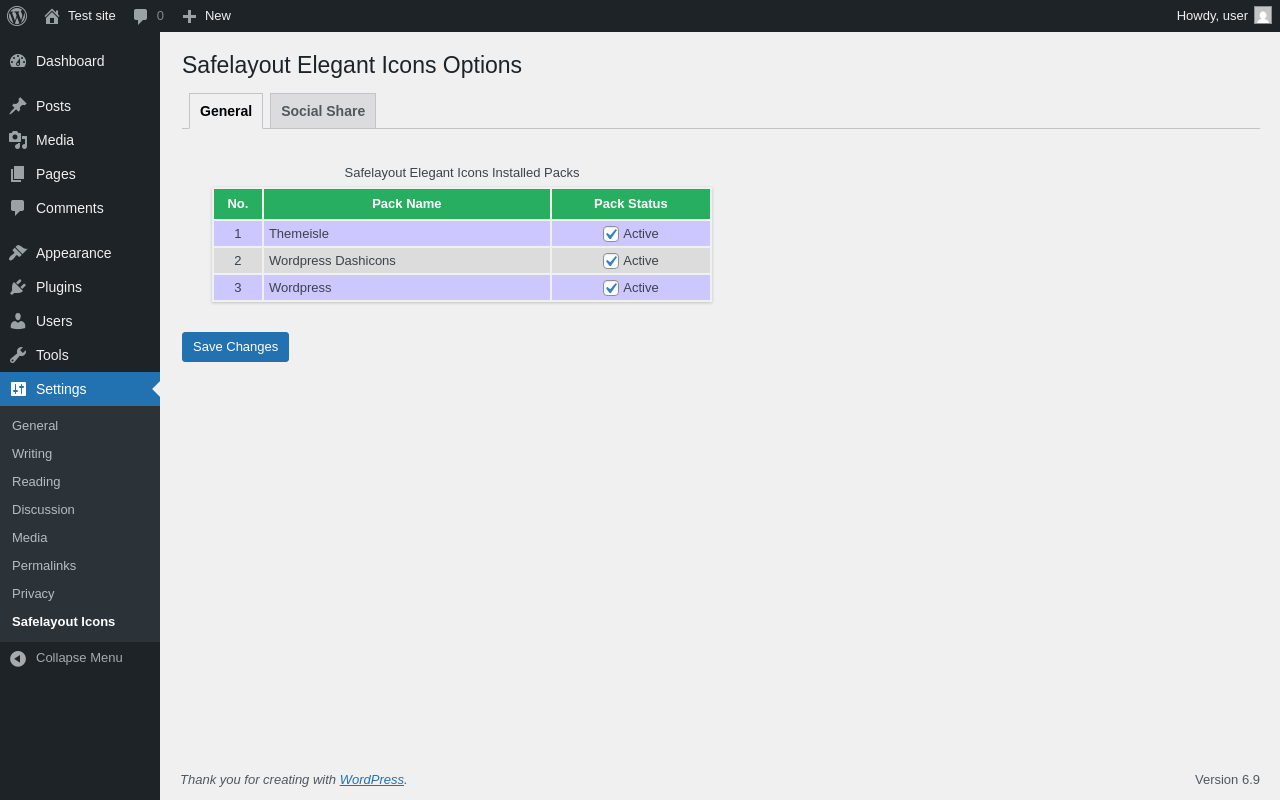Open Media settings submenu link
Image resolution: width=1280 pixels, height=800 pixels.
(30, 538)
